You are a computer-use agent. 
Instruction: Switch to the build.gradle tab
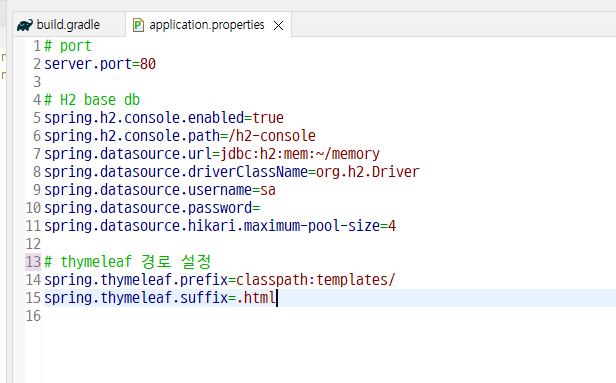point(68,25)
